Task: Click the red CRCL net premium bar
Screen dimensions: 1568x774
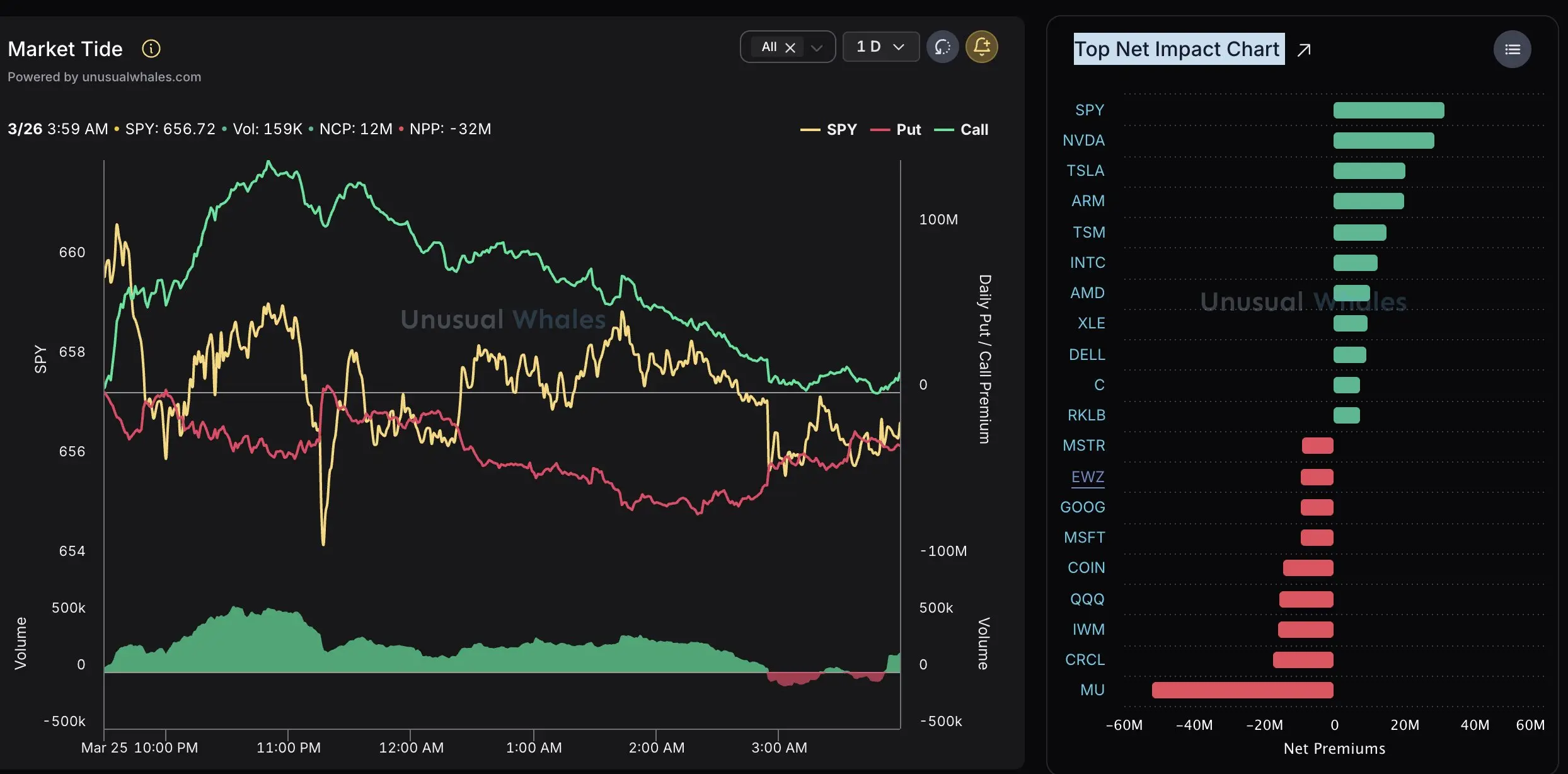Action: coord(1303,660)
